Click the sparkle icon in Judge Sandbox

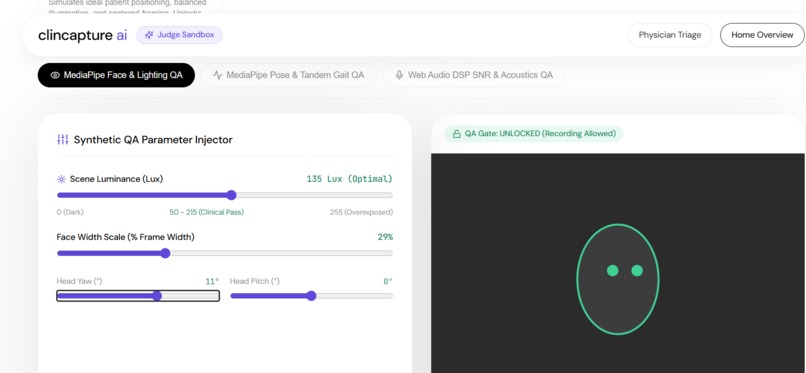coord(149,35)
